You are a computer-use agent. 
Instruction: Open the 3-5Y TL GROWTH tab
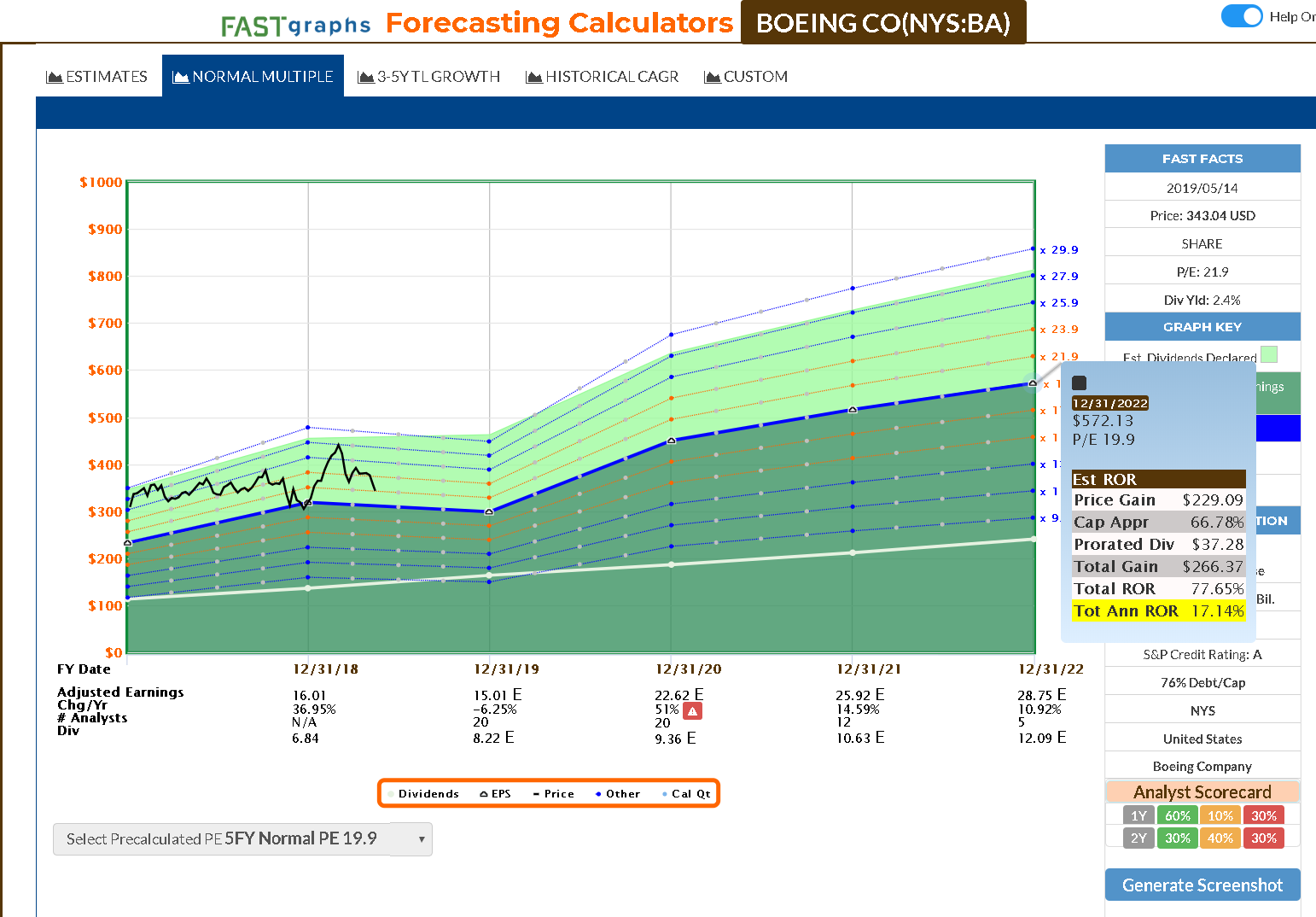pyautogui.click(x=428, y=77)
